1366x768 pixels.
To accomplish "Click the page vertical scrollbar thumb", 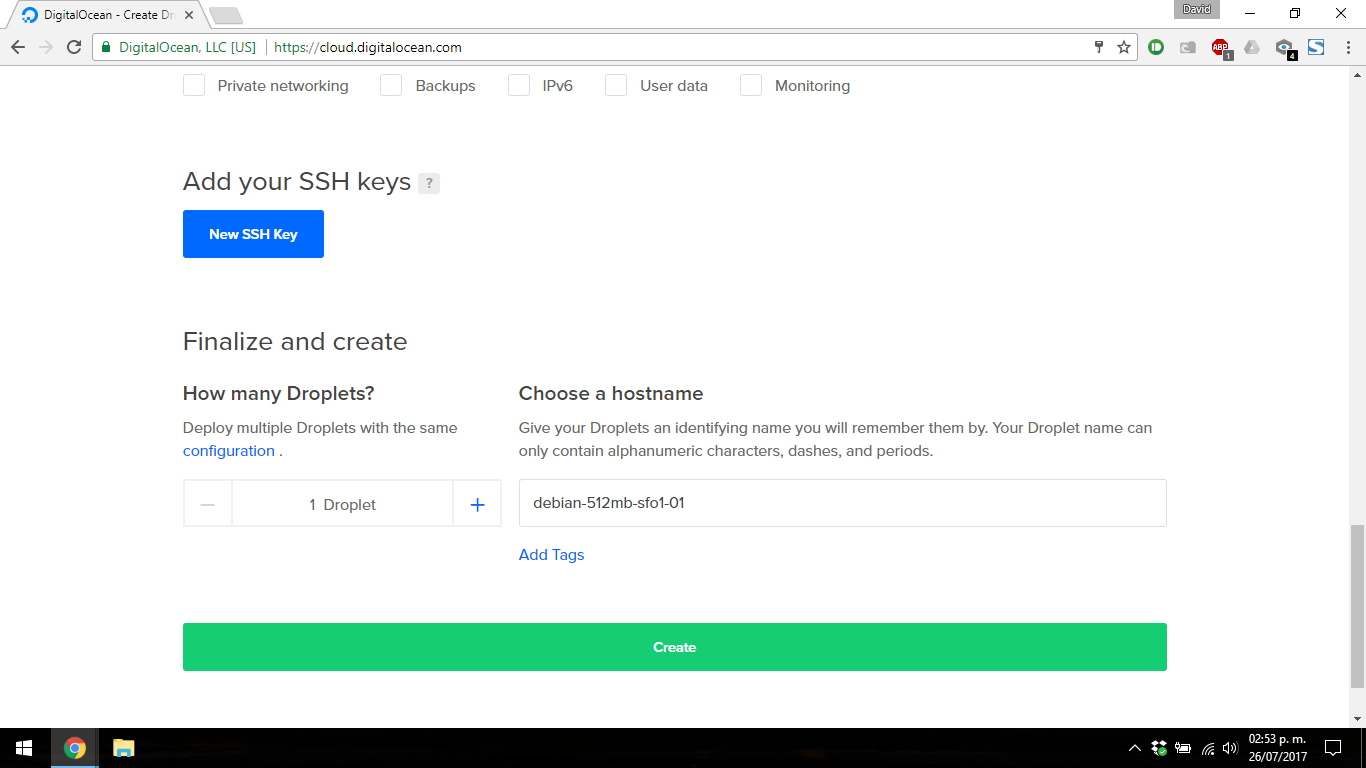I will (1357, 606).
